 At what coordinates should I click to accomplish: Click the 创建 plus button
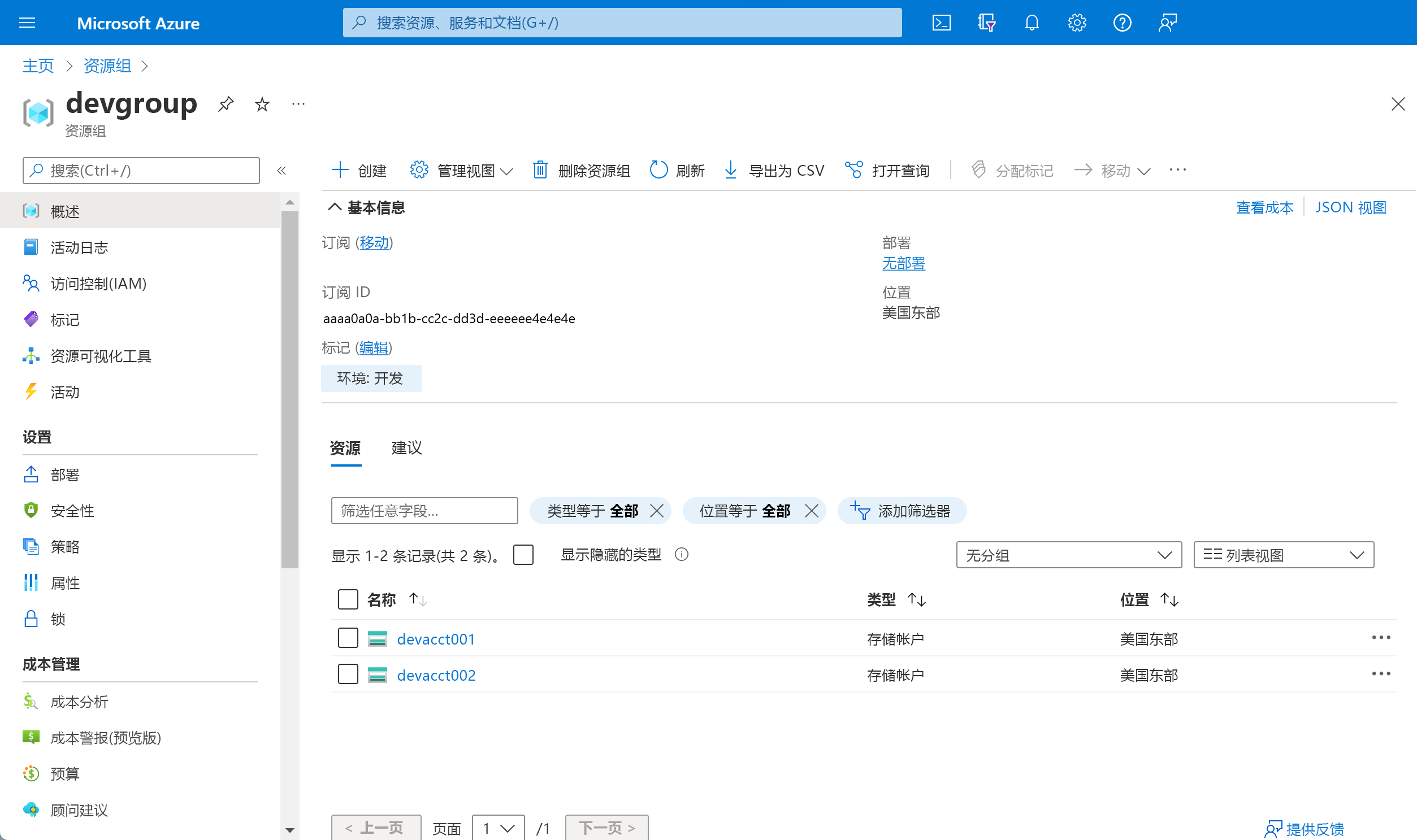(358, 171)
